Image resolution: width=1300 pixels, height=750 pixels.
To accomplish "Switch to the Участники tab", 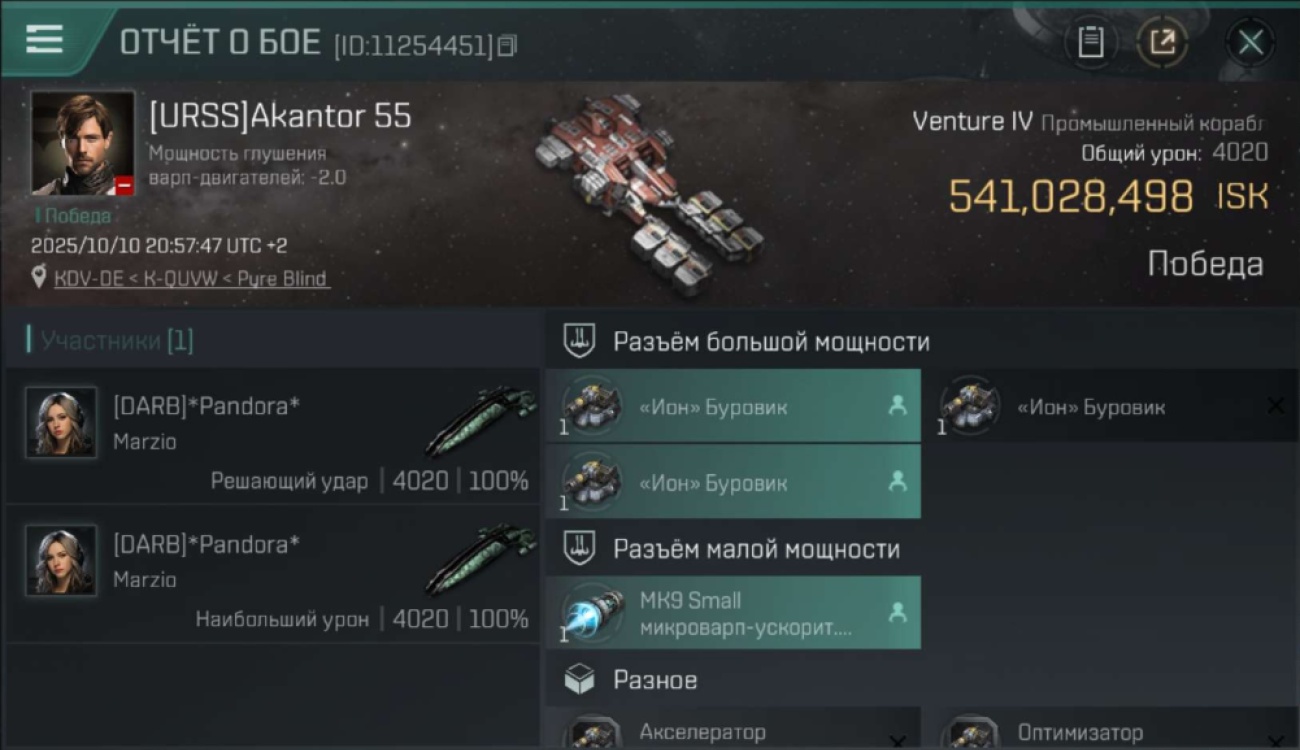I will tap(111, 340).
